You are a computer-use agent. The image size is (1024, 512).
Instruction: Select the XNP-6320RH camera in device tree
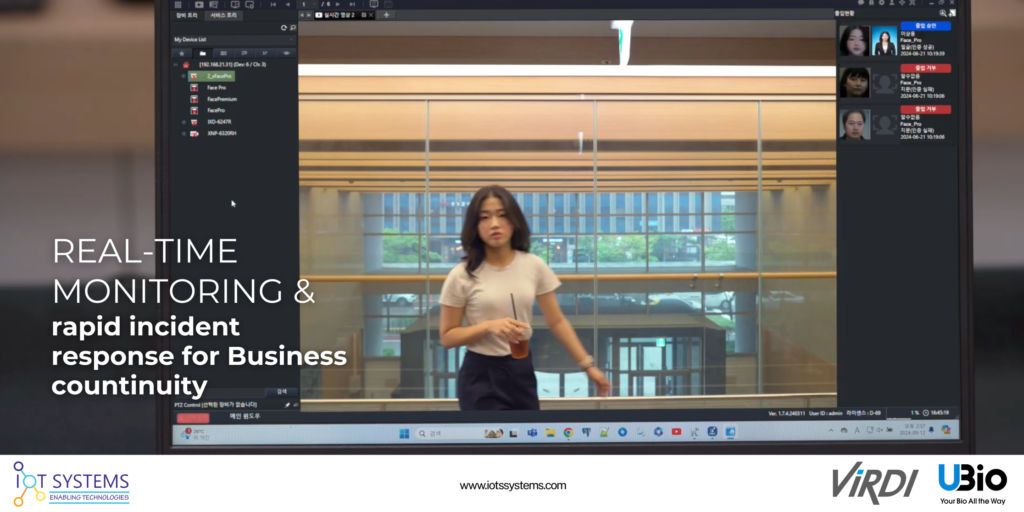221,133
